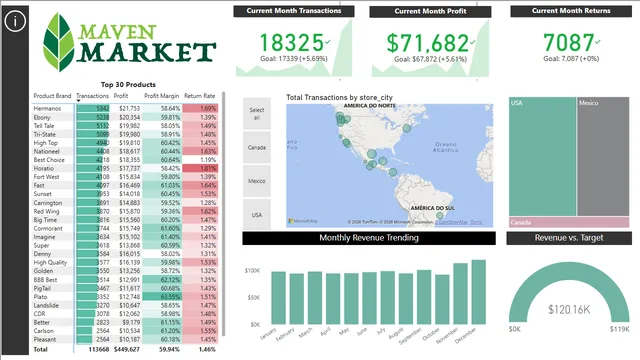Click the January revenue bar
Screen dimensions: 640x360
(x=278, y=298)
